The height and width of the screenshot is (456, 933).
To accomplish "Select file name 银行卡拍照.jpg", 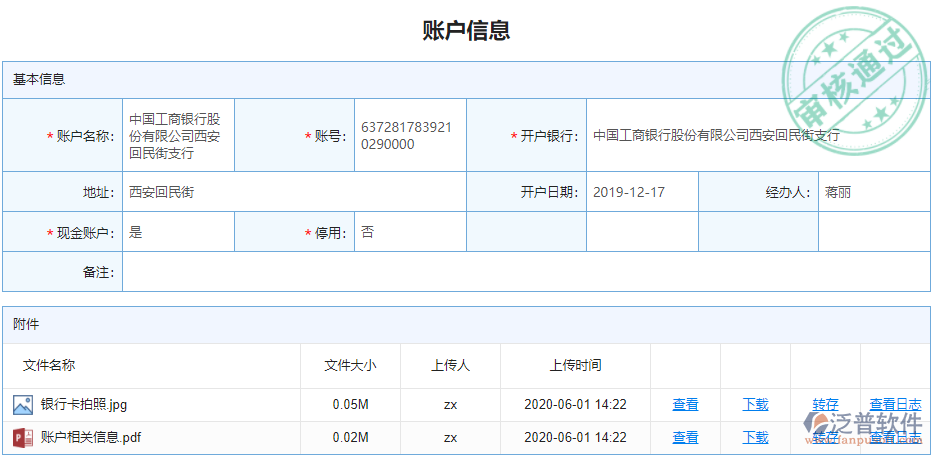I will coord(84,405).
